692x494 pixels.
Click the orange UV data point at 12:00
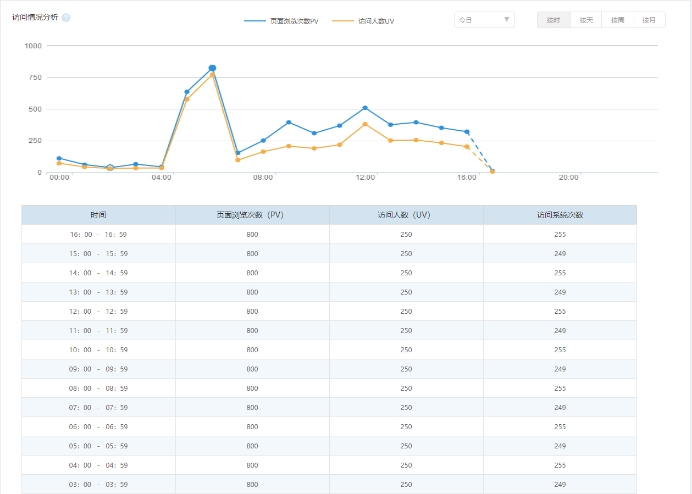(x=365, y=124)
